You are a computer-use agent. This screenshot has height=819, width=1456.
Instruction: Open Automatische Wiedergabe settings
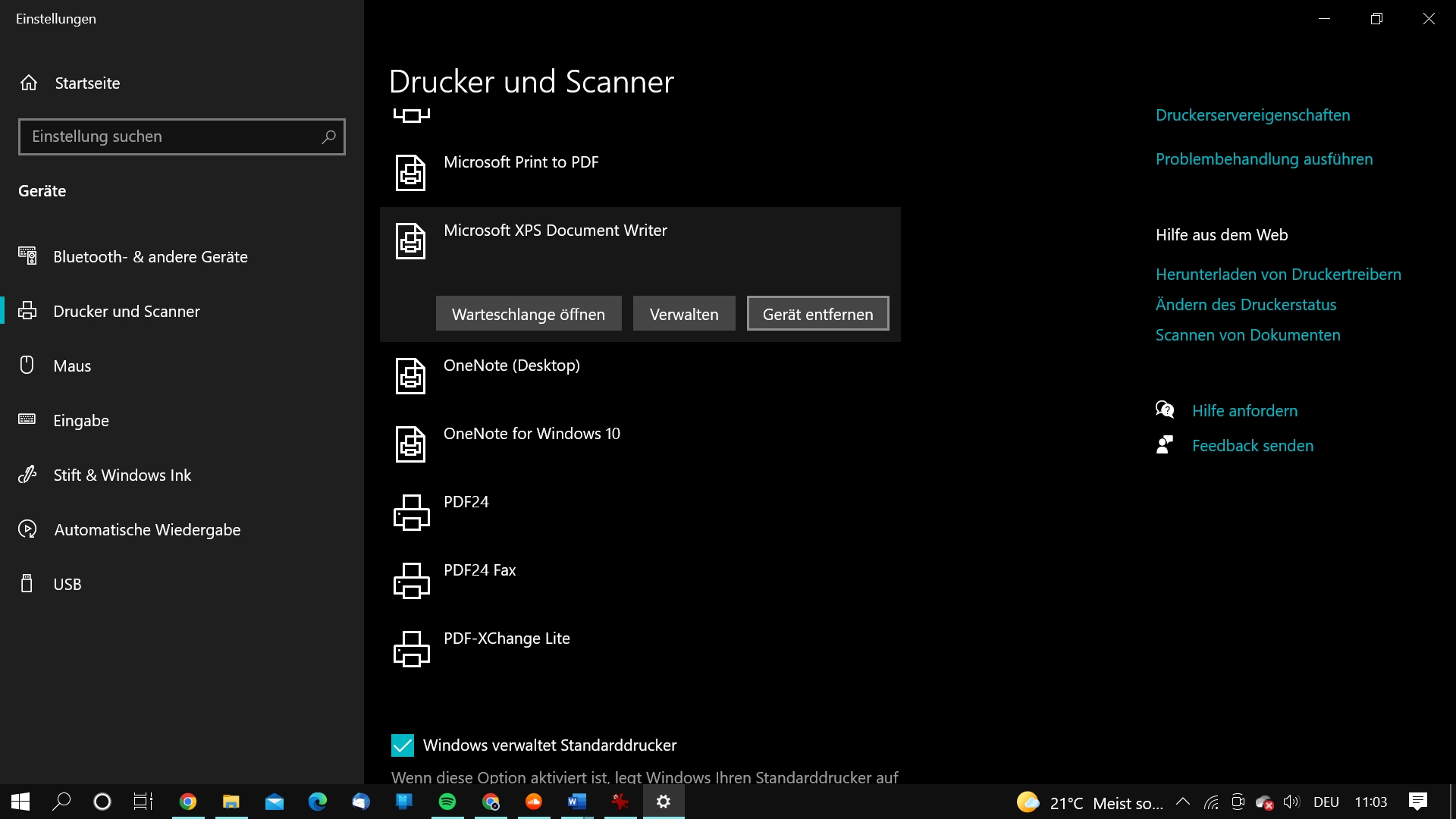point(182,529)
